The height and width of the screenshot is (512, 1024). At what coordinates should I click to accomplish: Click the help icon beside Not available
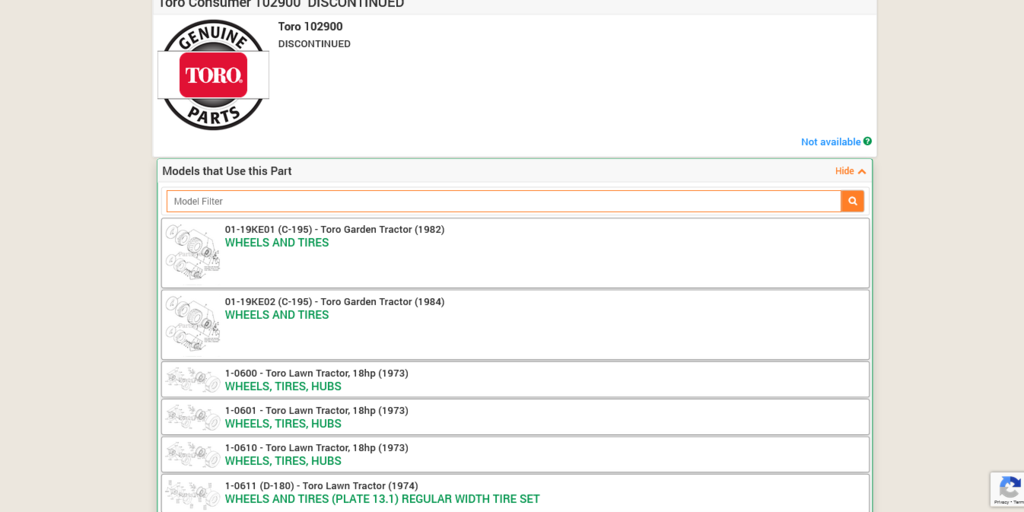(x=867, y=142)
